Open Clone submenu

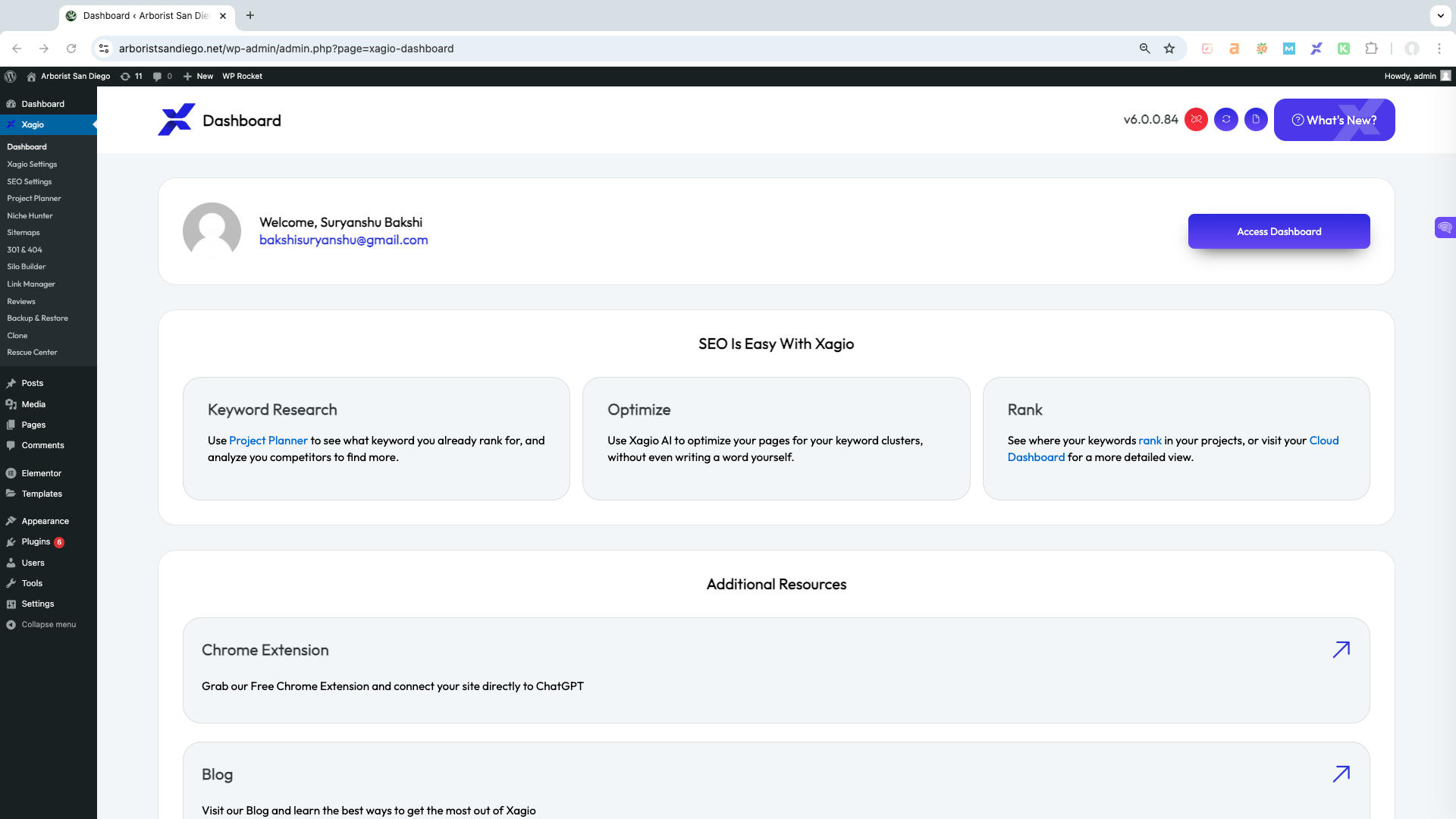(17, 335)
